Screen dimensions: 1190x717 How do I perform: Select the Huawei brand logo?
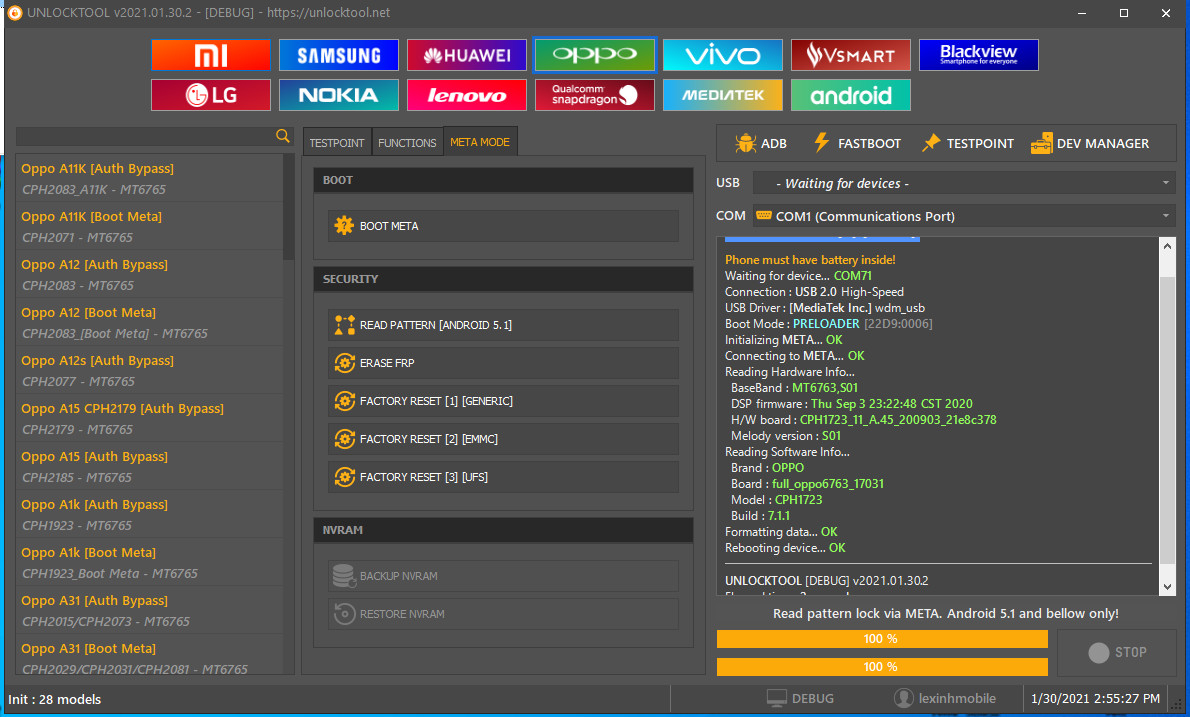tap(467, 55)
